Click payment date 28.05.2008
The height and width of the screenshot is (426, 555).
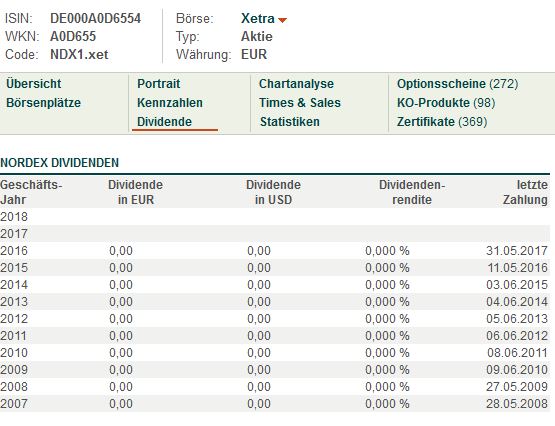click(x=517, y=403)
